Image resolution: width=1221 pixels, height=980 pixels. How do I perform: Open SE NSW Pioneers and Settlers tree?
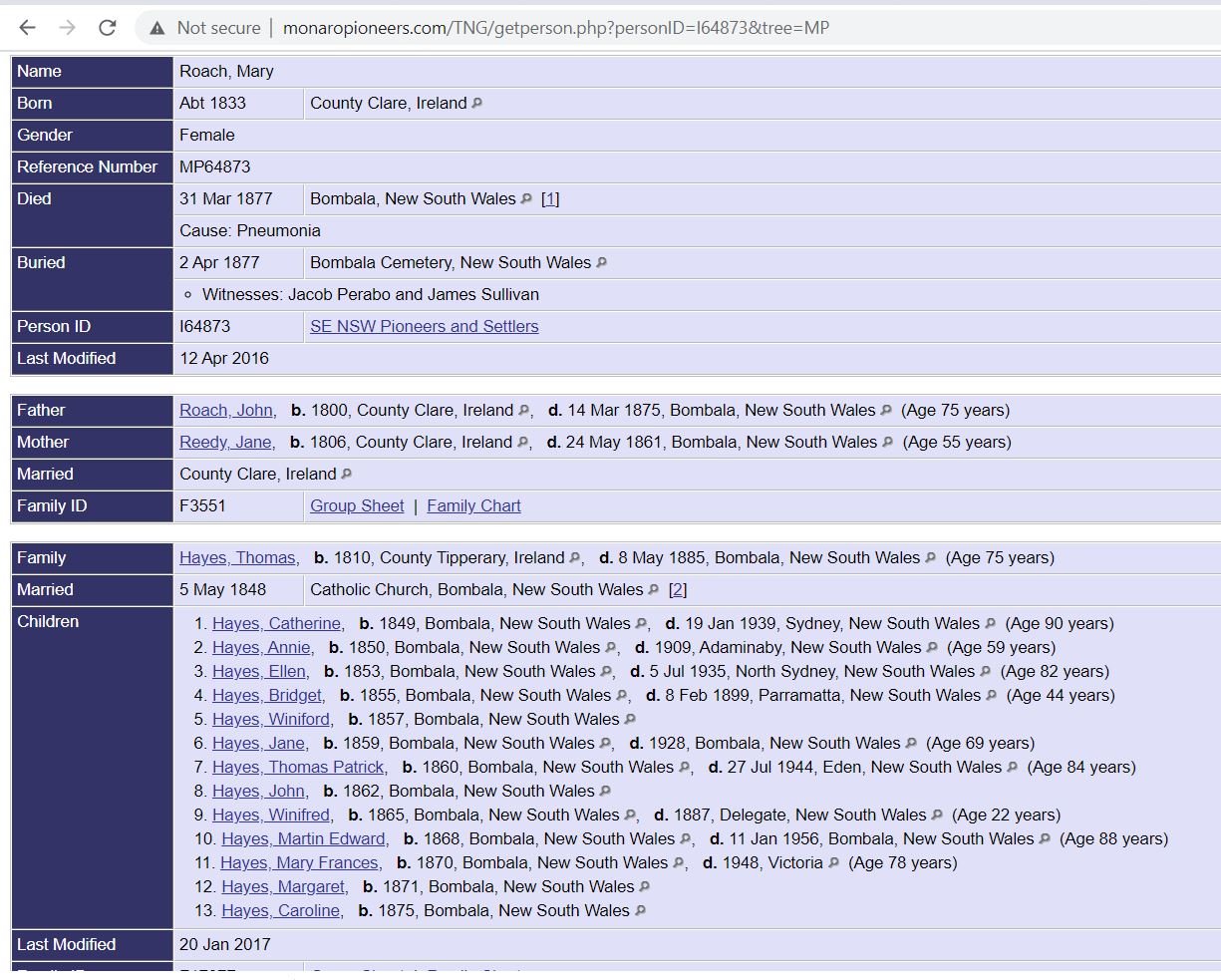[x=424, y=326]
